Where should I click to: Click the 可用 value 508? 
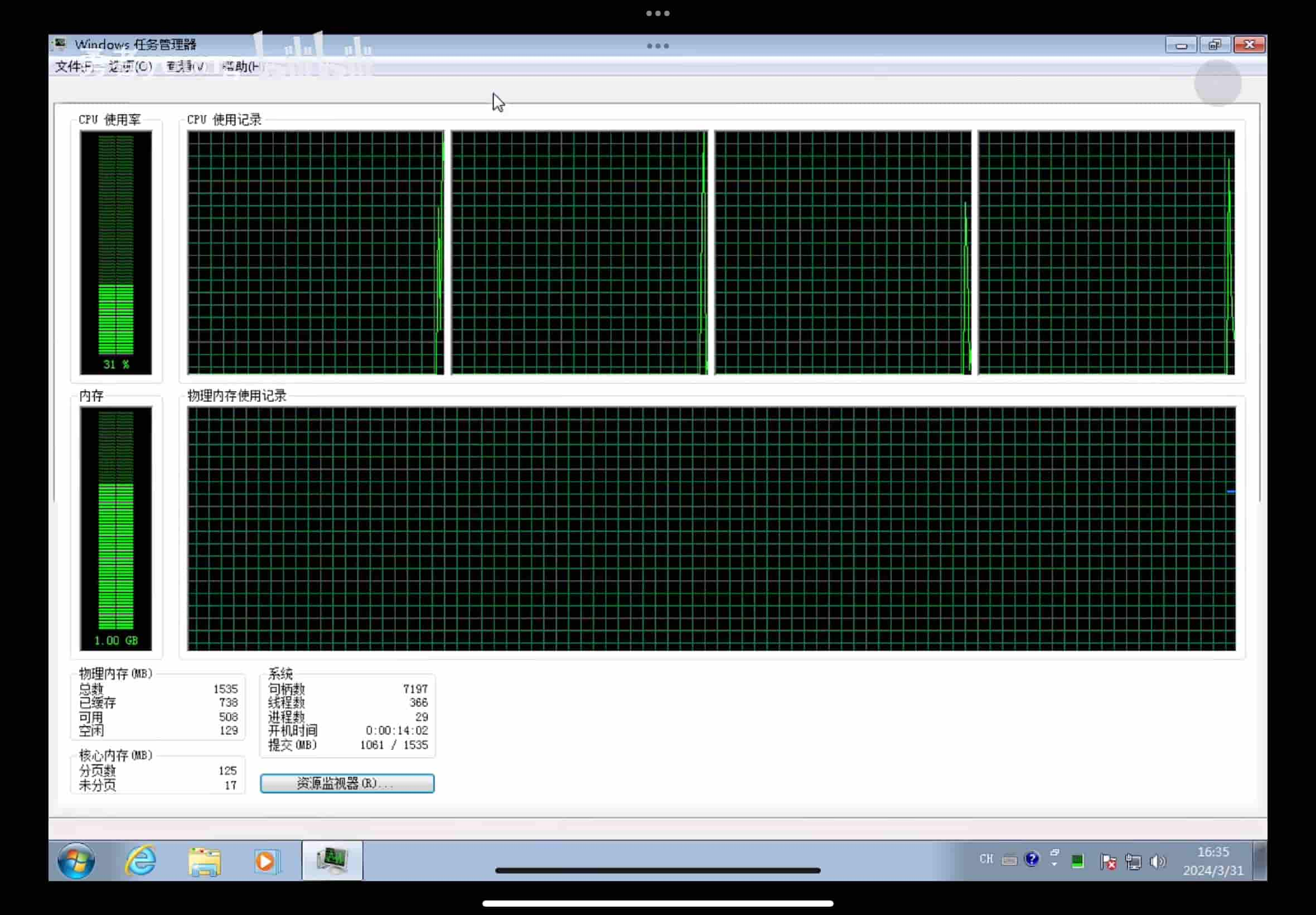coord(228,716)
